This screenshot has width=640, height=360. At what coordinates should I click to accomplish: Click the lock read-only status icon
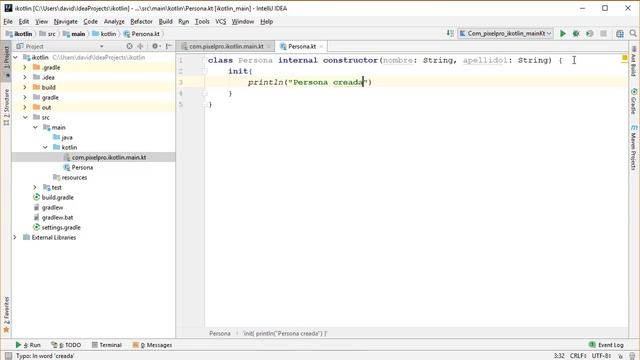[x=620, y=356]
